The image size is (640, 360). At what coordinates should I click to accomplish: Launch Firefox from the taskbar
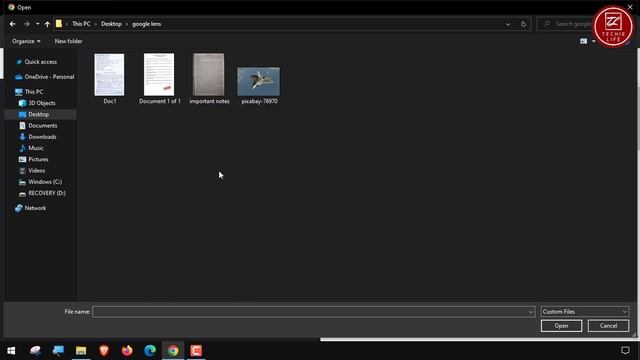pos(127,351)
